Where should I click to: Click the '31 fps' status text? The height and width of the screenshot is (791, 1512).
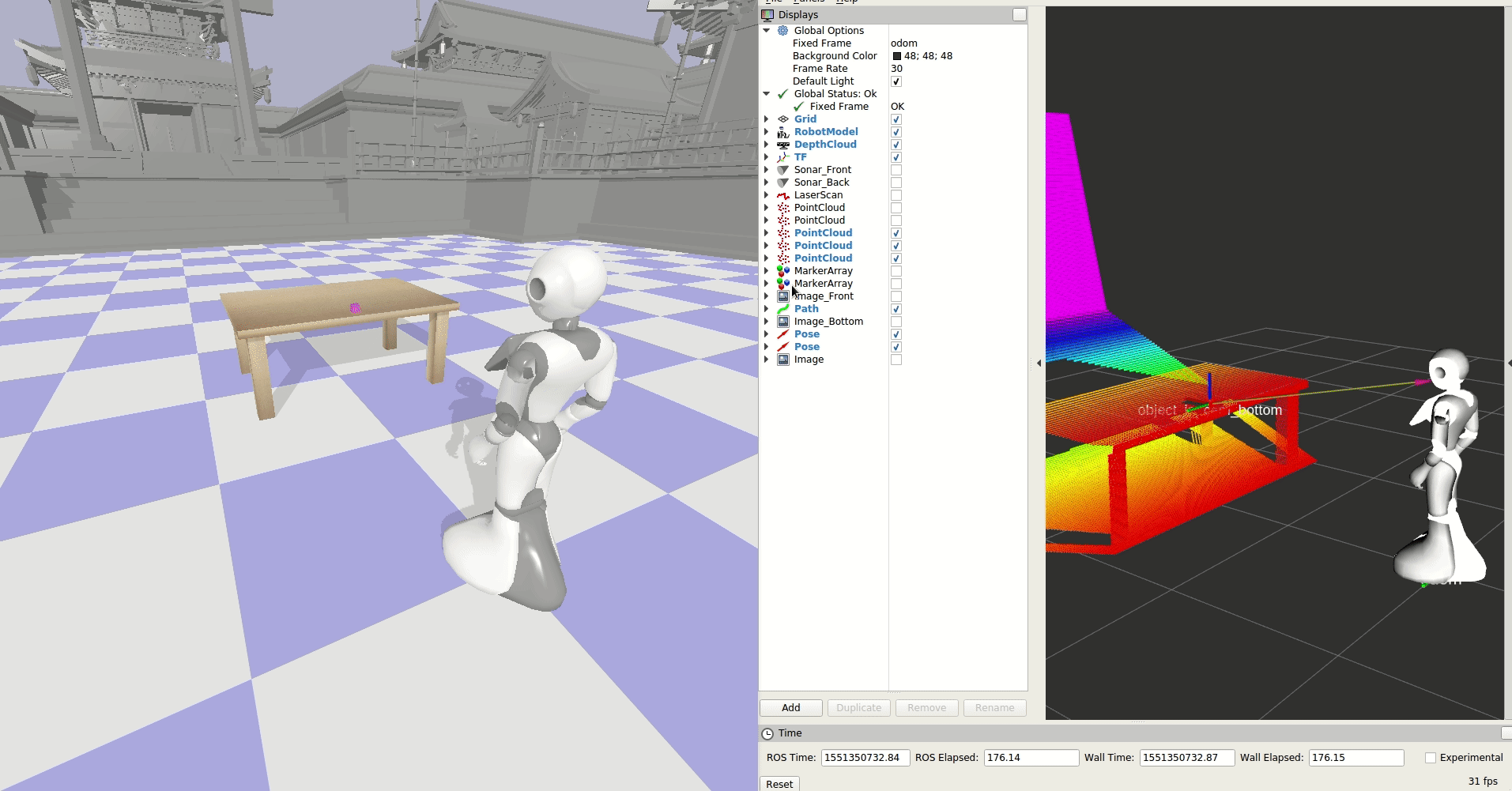click(x=1483, y=781)
